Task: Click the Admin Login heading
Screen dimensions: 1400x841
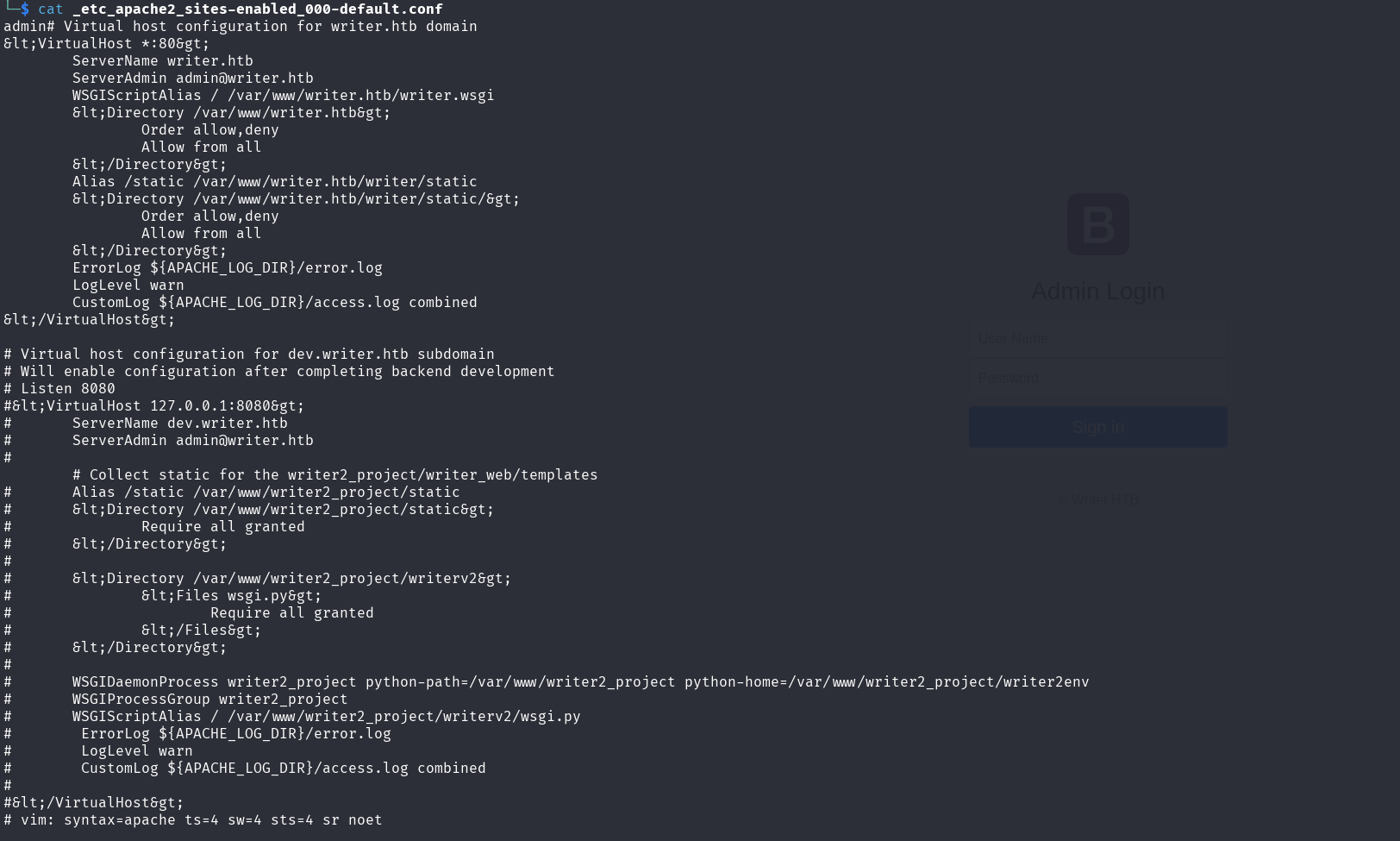Action: coord(1097,292)
